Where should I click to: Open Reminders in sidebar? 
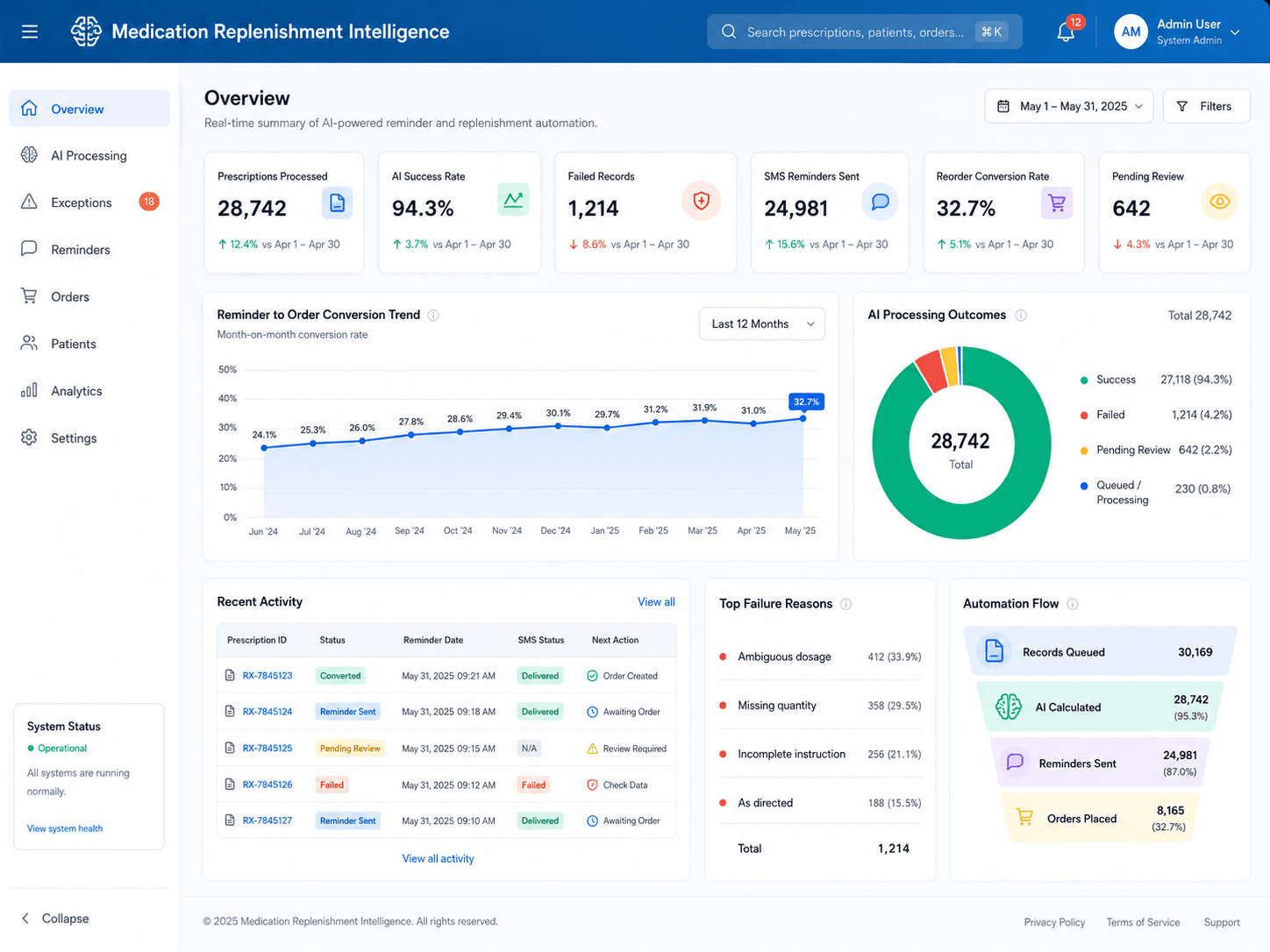click(x=89, y=250)
